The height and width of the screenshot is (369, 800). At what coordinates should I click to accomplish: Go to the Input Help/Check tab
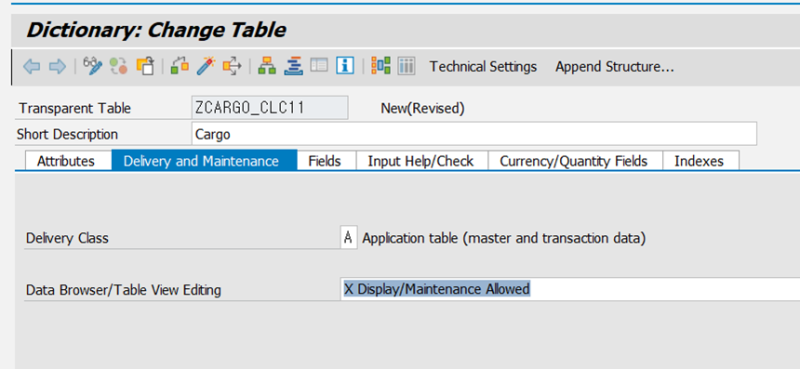[421, 161]
